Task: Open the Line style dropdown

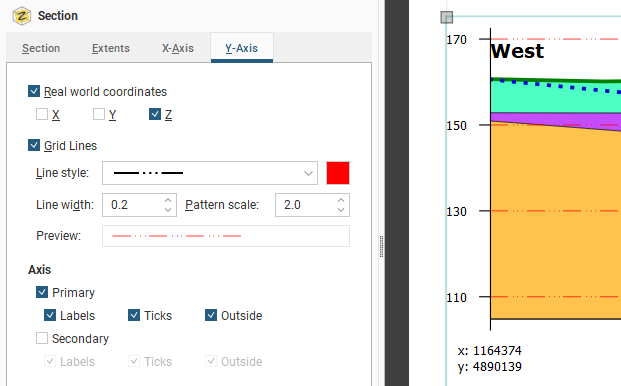Action: click(x=210, y=173)
